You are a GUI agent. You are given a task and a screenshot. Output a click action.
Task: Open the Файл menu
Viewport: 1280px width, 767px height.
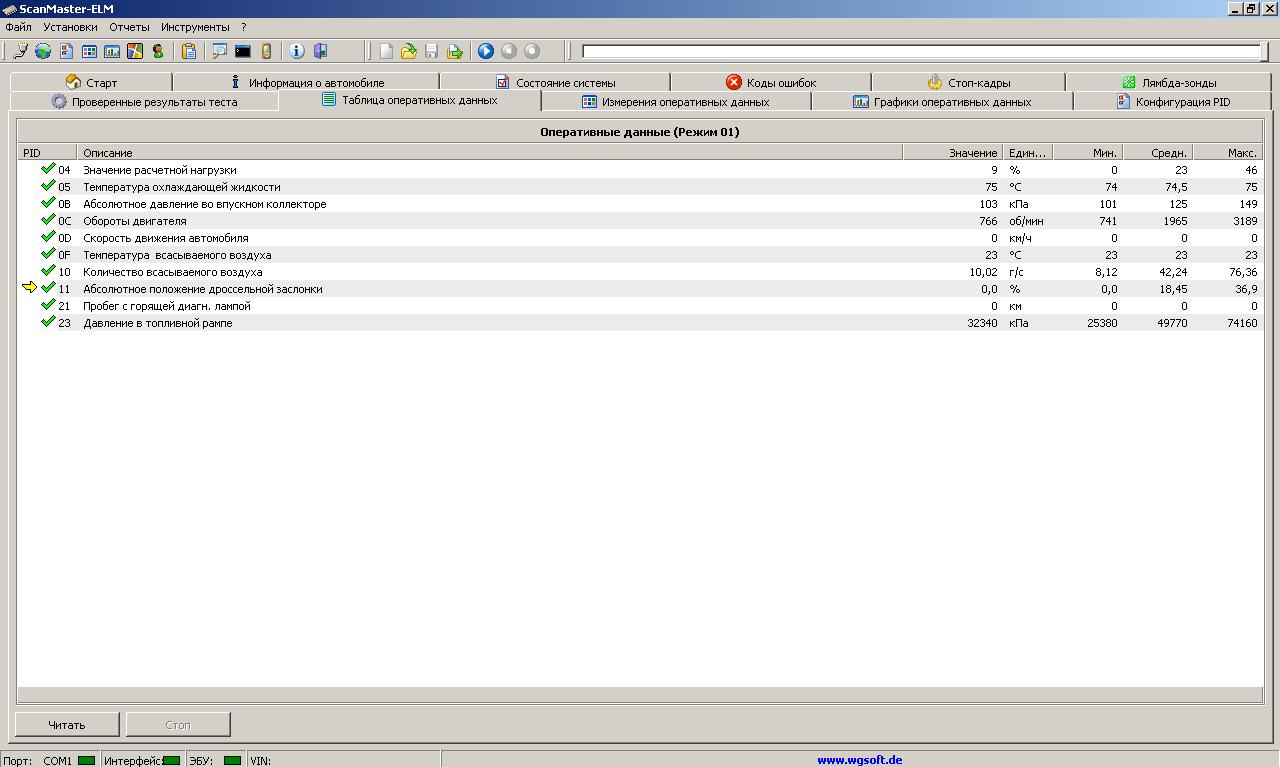[x=18, y=27]
